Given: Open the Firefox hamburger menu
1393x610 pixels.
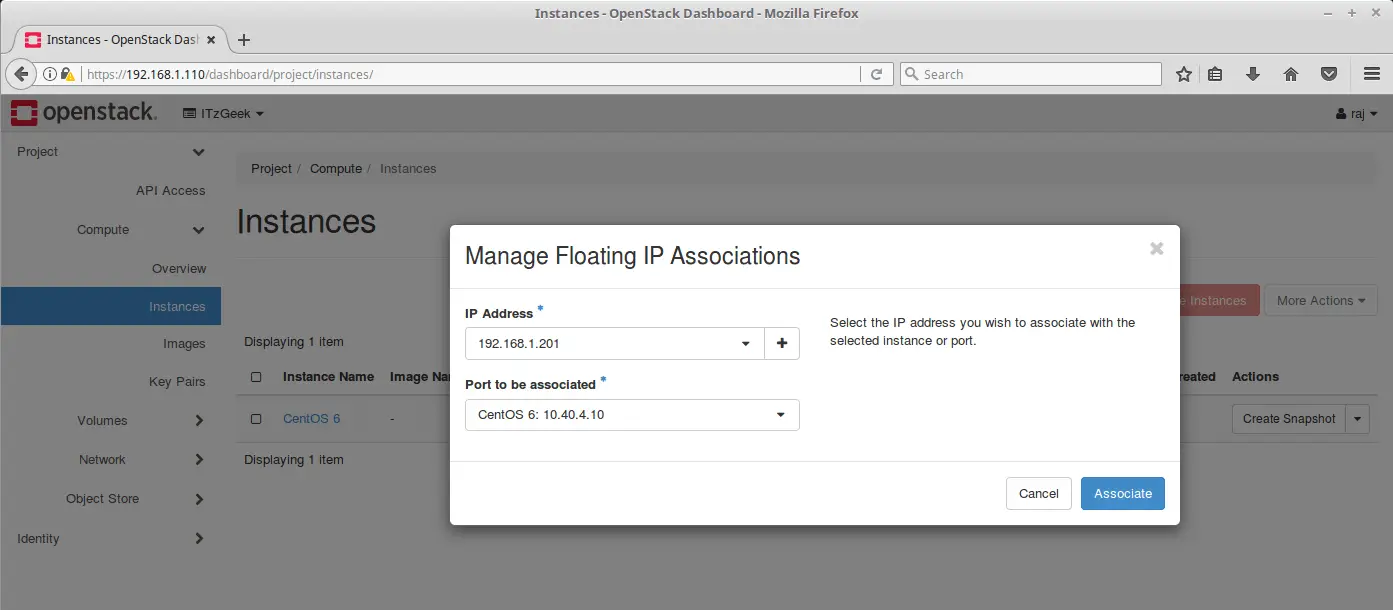Looking at the screenshot, I should (1372, 74).
